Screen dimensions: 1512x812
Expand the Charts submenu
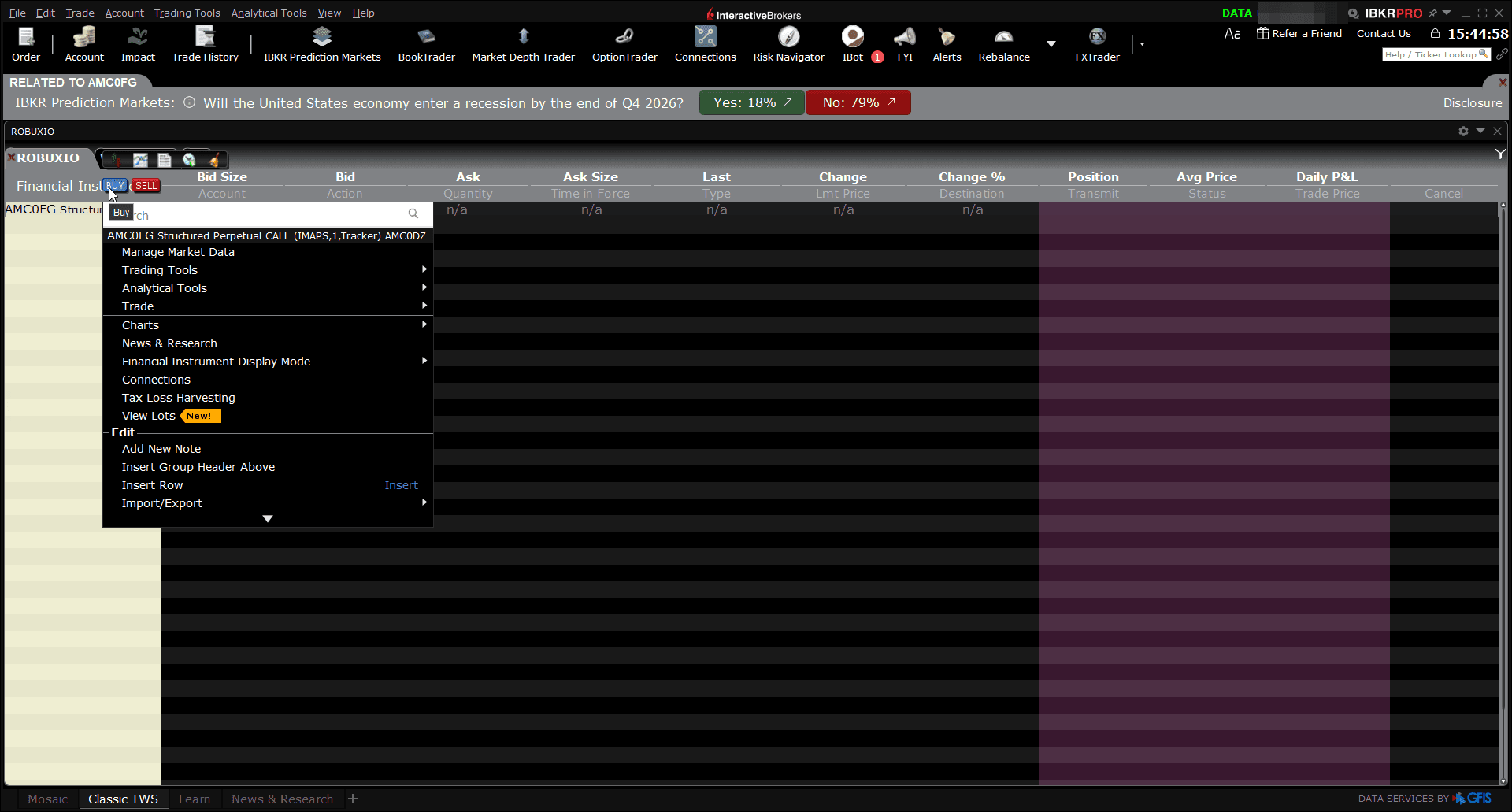click(268, 325)
